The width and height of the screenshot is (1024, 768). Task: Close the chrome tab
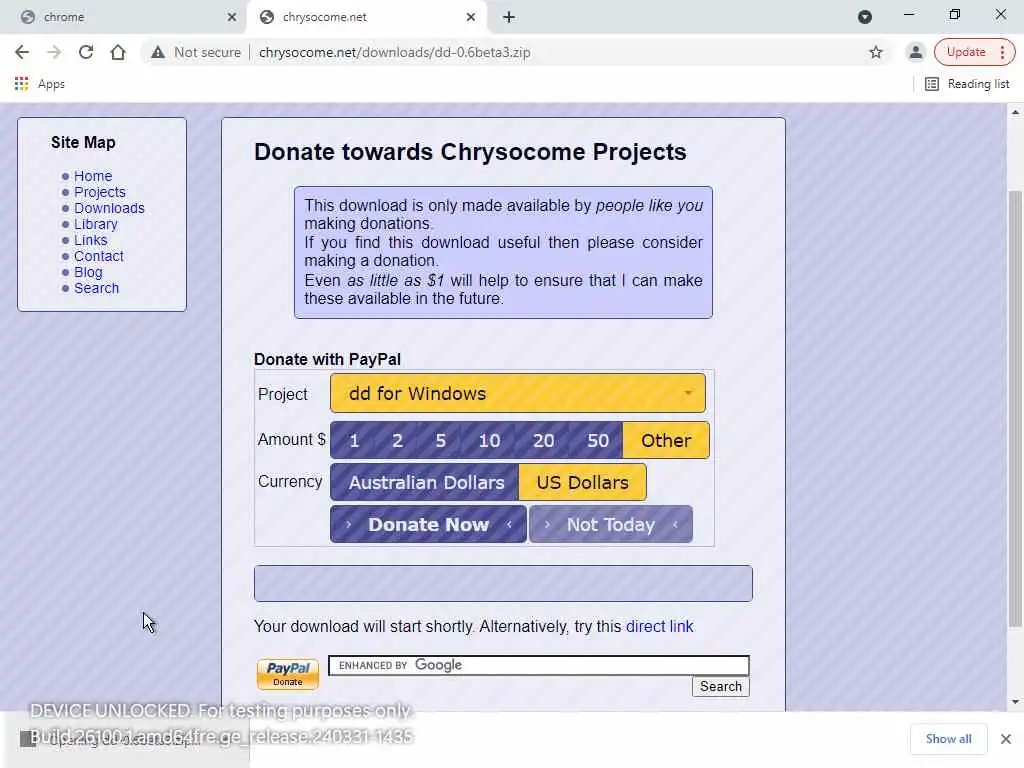click(231, 17)
